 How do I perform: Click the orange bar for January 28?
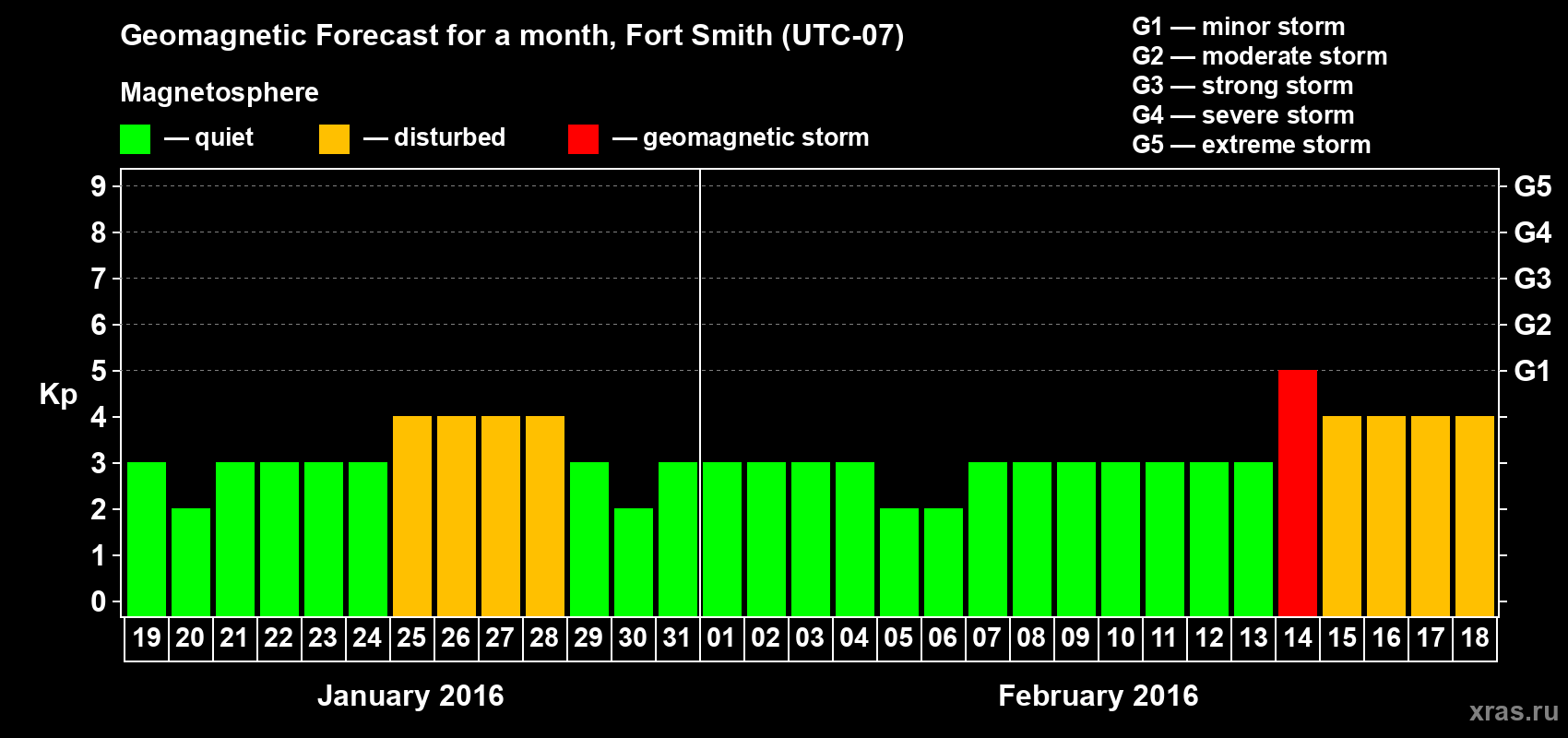tap(545, 516)
